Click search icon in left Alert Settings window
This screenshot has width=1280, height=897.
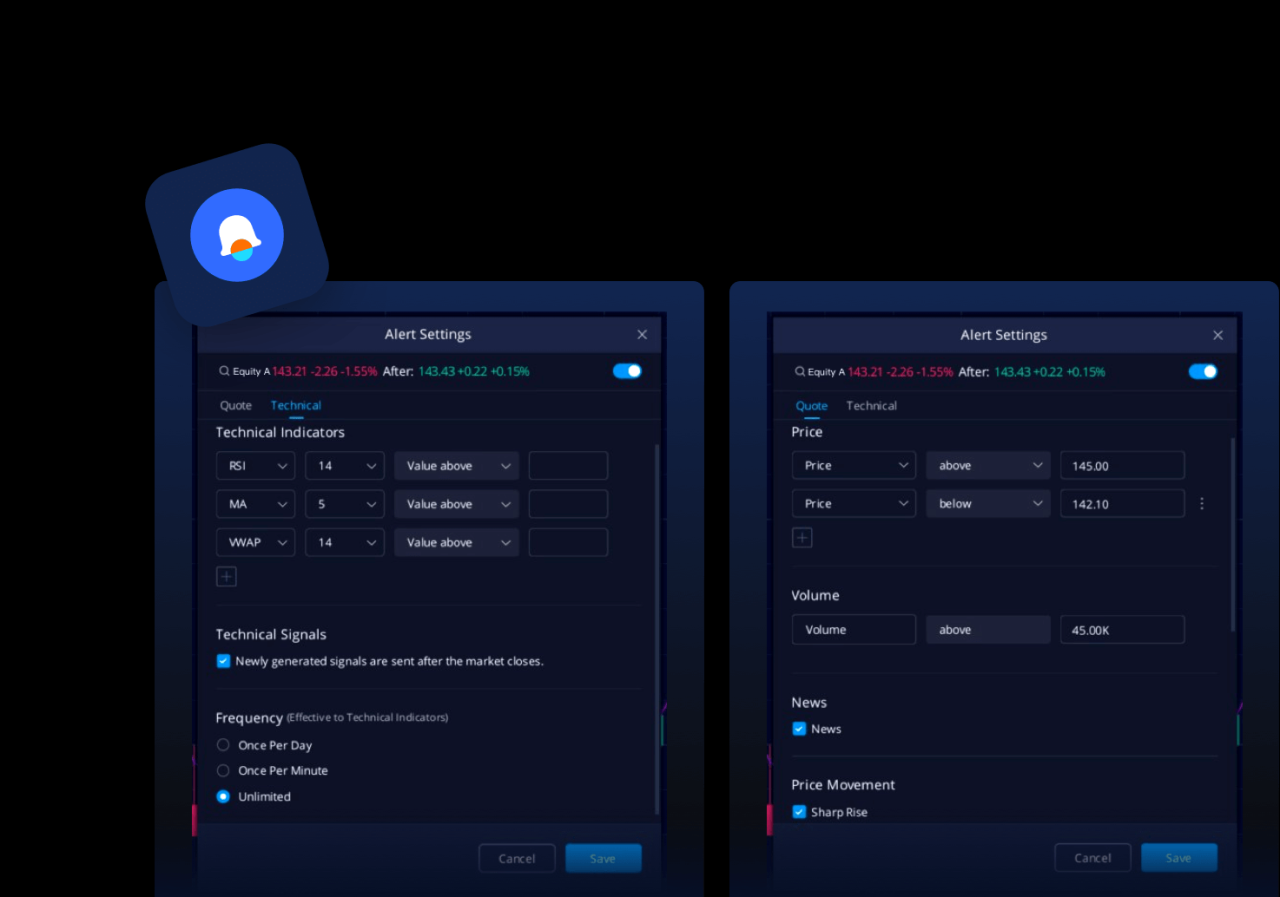(224, 371)
